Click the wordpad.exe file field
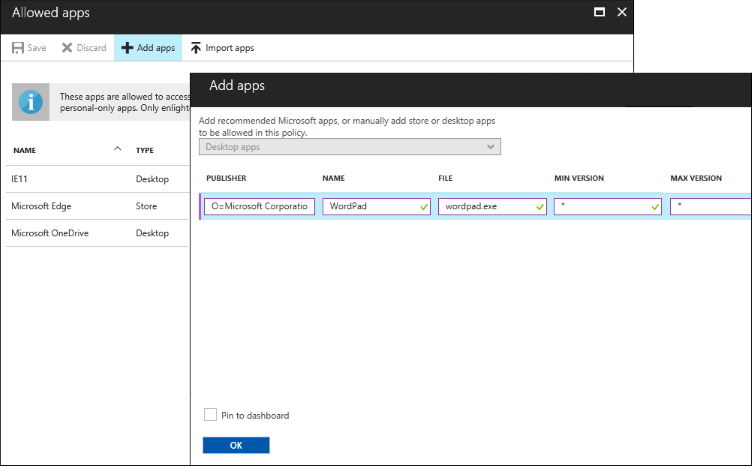Screen dimensions: 752x466 (486, 206)
